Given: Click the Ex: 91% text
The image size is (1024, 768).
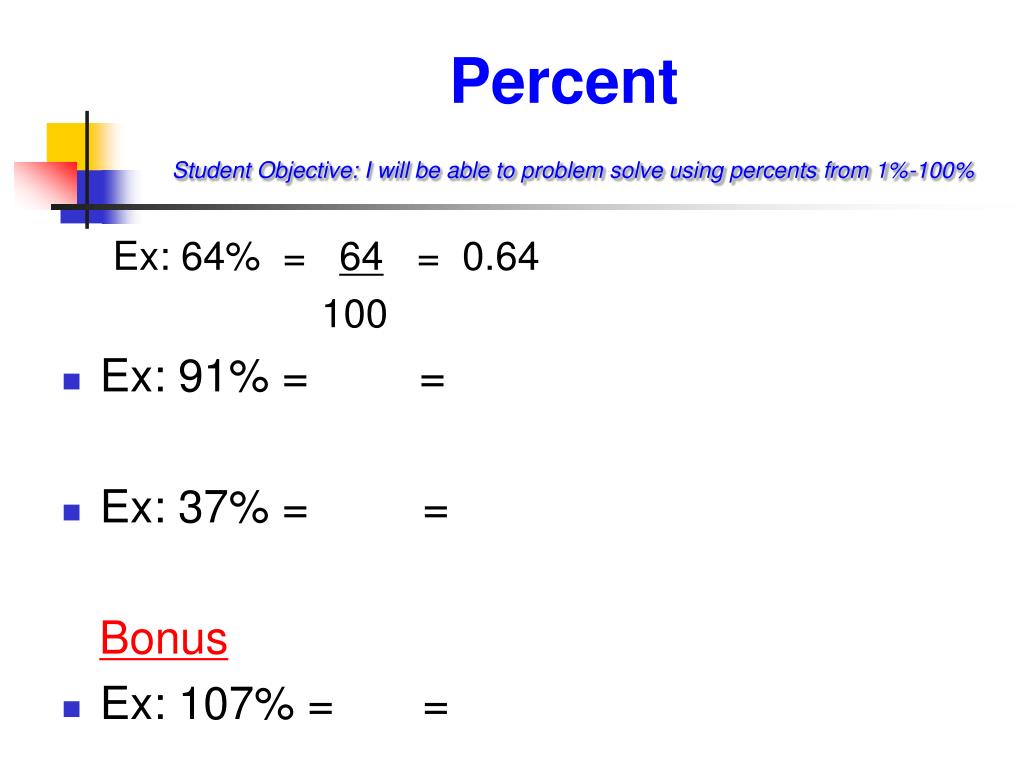Looking at the screenshot, I should click(x=185, y=377).
